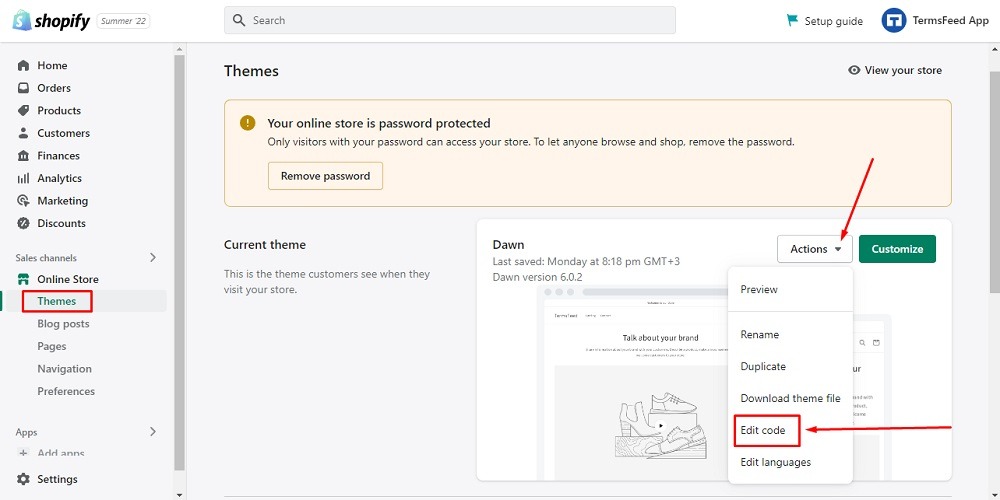Click the Products tag icon
1000x500 pixels.
point(24,110)
